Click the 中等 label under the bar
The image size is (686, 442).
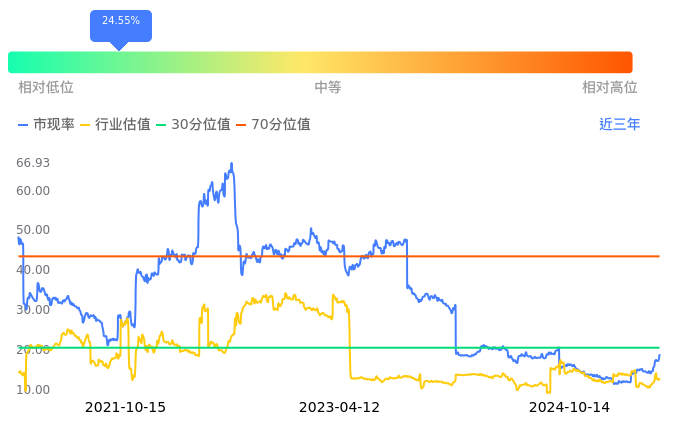point(328,88)
